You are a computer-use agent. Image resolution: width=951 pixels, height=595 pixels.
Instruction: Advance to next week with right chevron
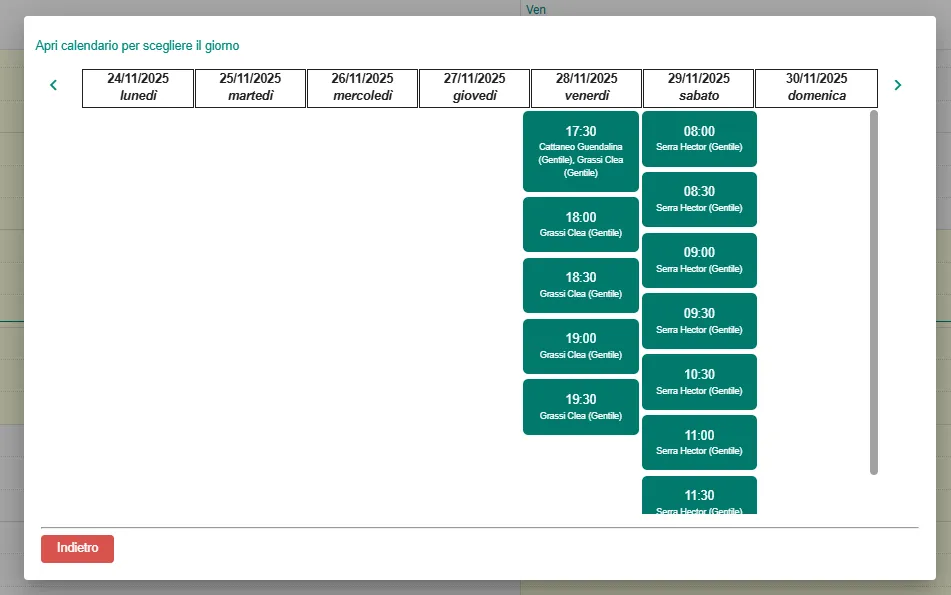(x=897, y=86)
